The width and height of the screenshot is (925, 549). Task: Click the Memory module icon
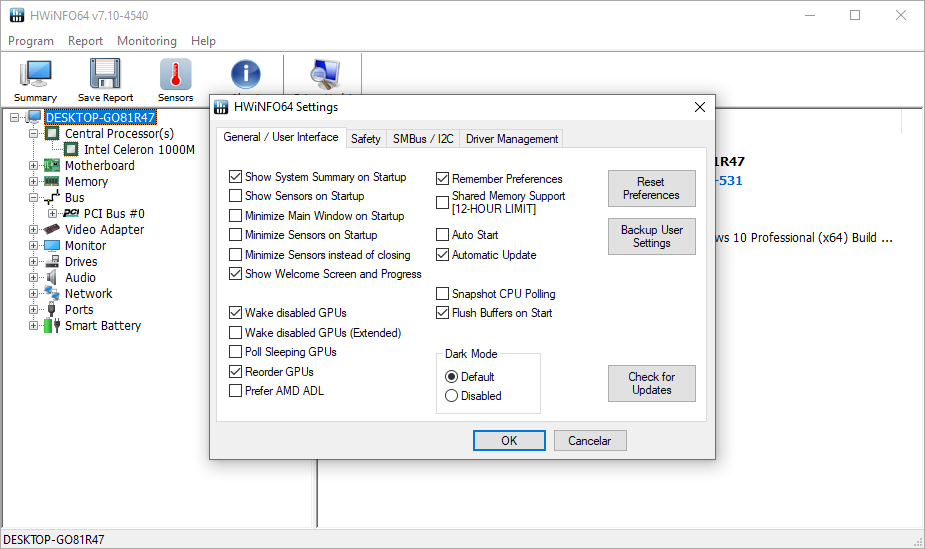point(52,181)
